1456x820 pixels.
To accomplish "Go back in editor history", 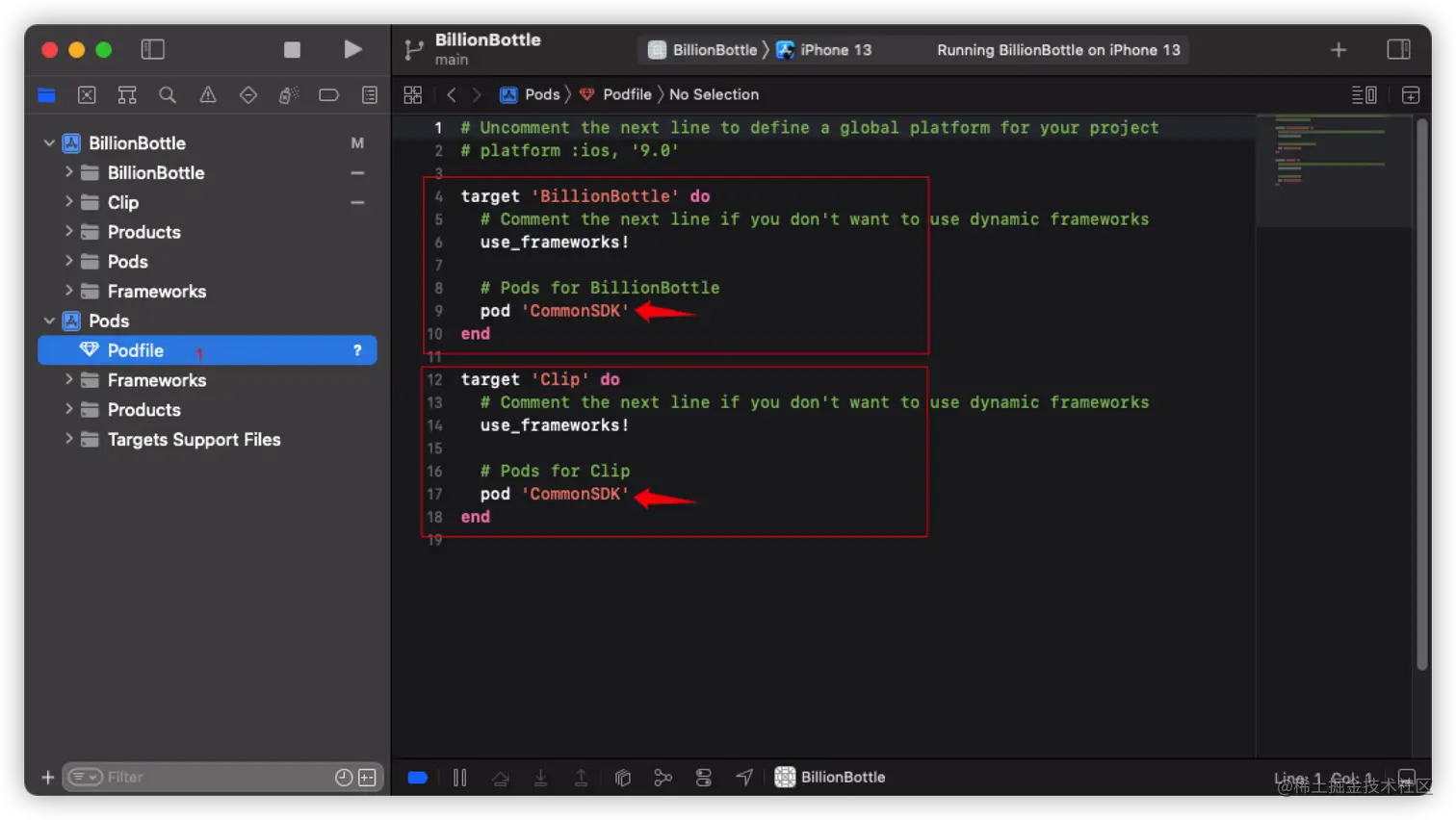I will (451, 94).
